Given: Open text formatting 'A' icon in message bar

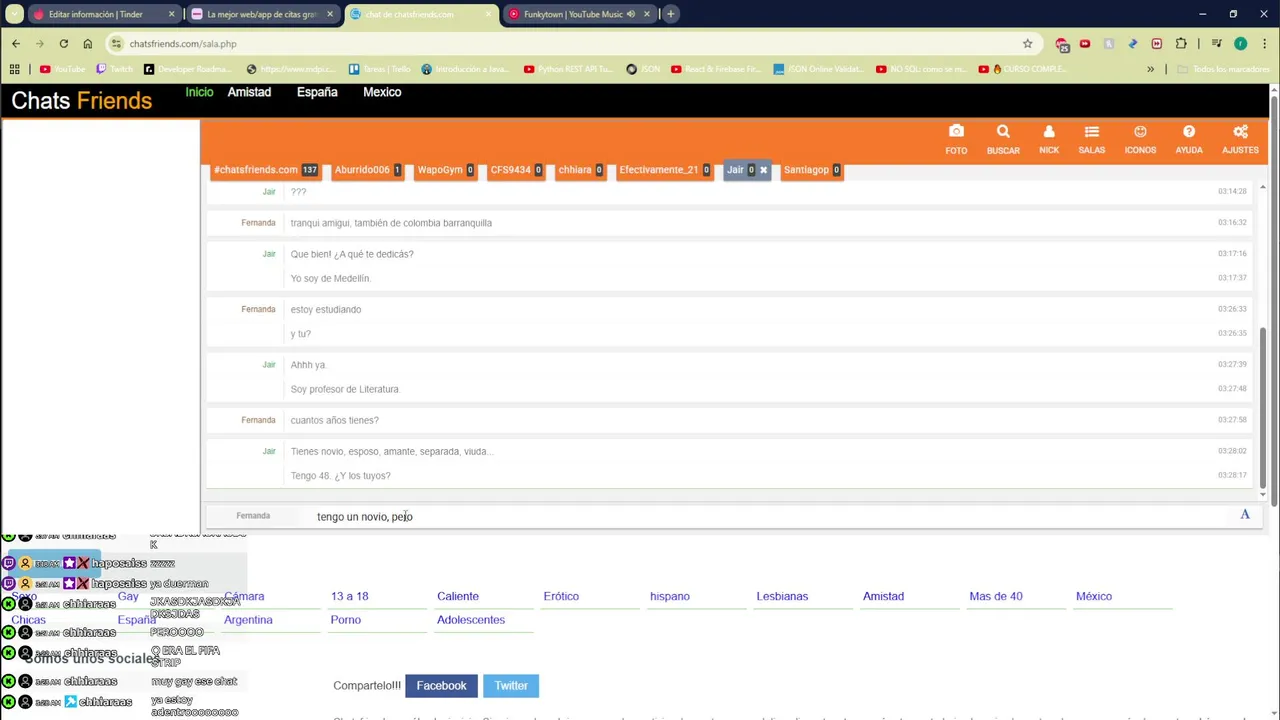Looking at the screenshot, I should pos(1245,515).
